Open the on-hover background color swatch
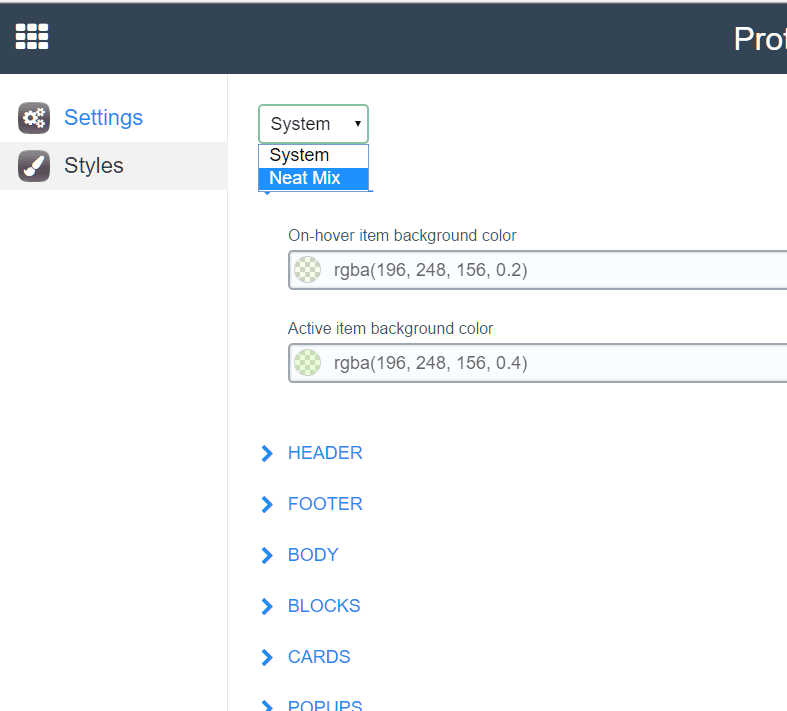This screenshot has height=711, width=787. coord(308,270)
